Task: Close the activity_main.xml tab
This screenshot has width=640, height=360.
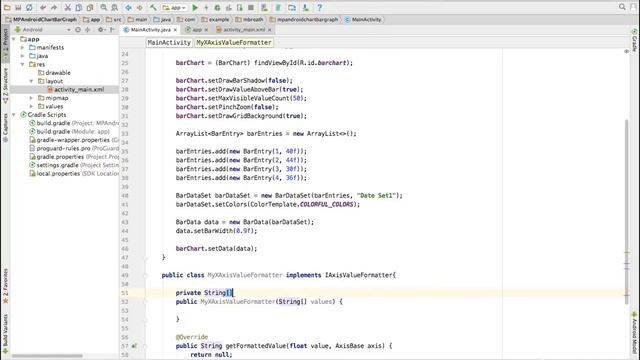Action: pyautogui.click(x=270, y=30)
